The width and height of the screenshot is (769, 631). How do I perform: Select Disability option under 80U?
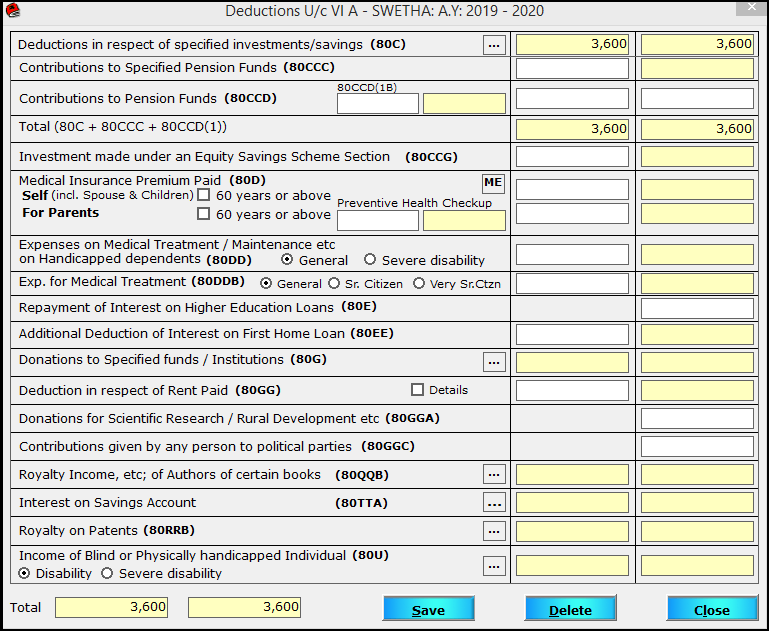click(x=24, y=573)
